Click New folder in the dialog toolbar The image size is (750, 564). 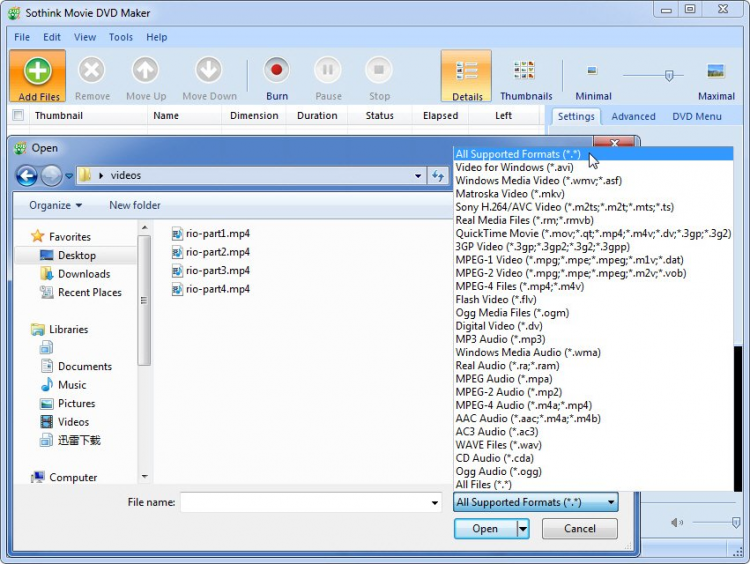pyautogui.click(x=134, y=205)
